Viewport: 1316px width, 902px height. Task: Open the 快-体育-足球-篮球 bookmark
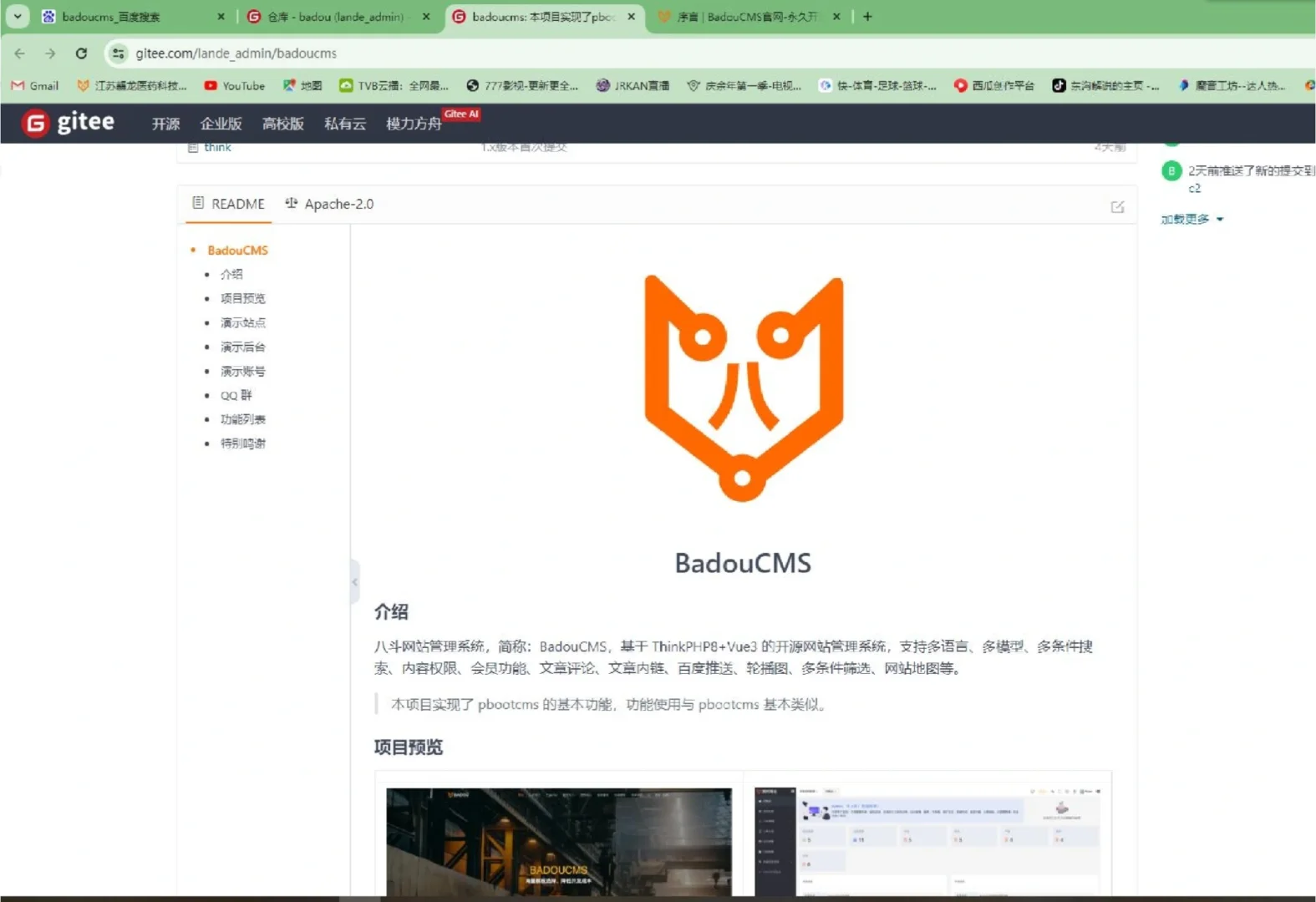click(x=877, y=85)
